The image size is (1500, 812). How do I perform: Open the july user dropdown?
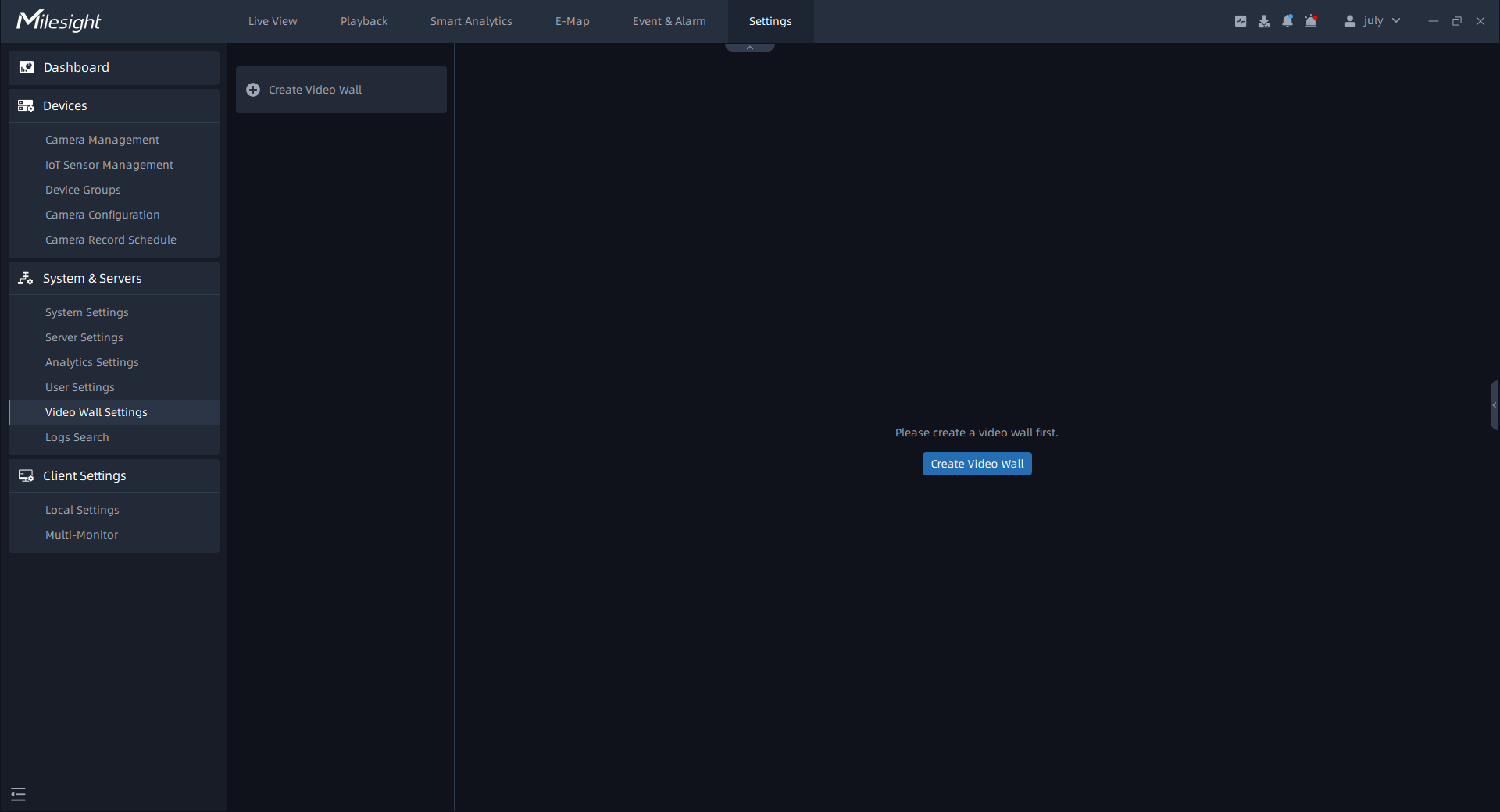pyautogui.click(x=1395, y=21)
